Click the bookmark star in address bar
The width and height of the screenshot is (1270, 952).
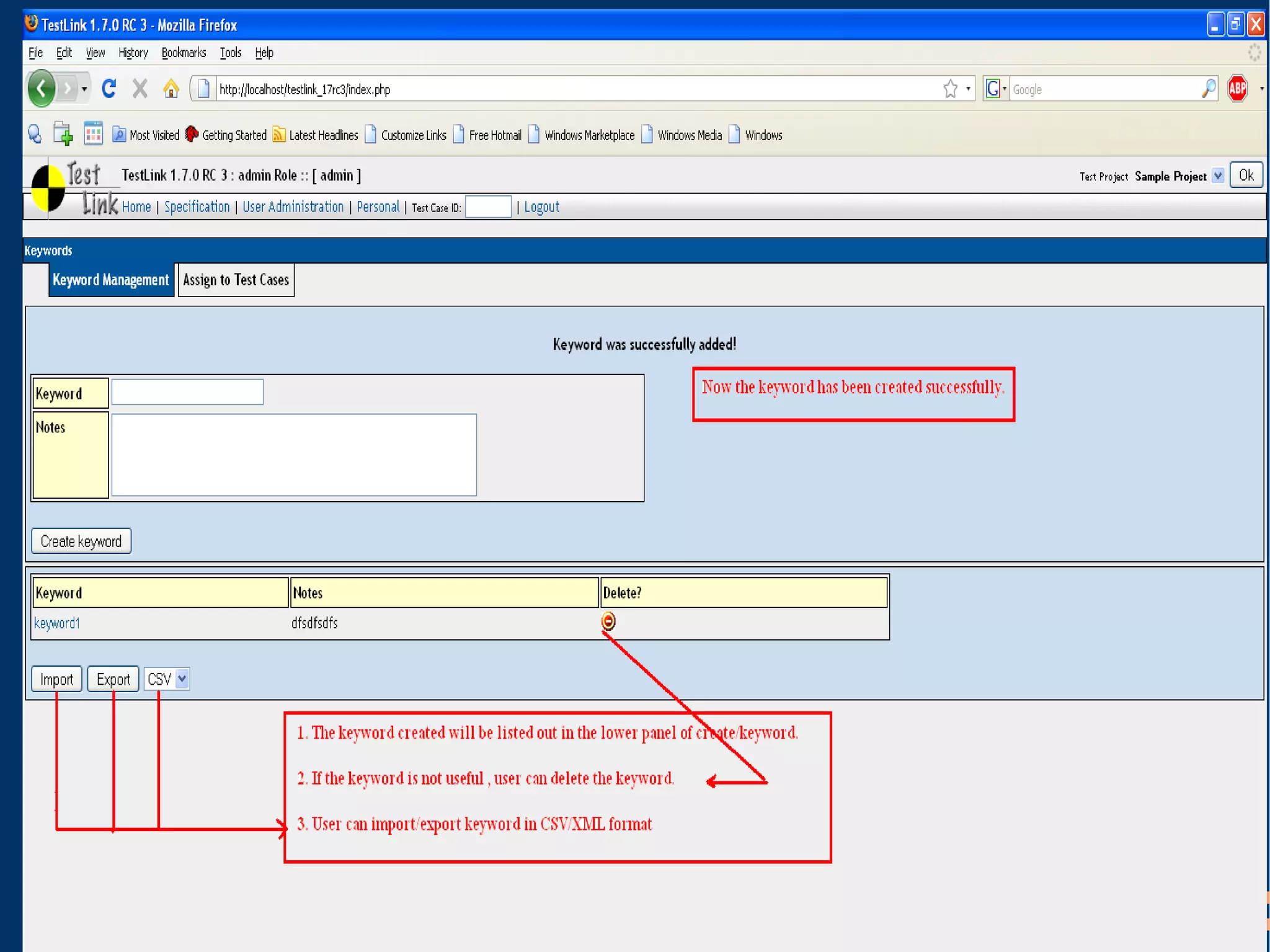[x=950, y=89]
